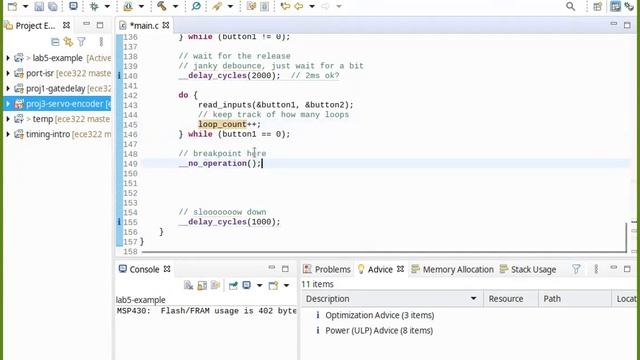The height and width of the screenshot is (360, 640).
Task: Toggle Mark Occurrences in toolbar
Action: point(251,6)
